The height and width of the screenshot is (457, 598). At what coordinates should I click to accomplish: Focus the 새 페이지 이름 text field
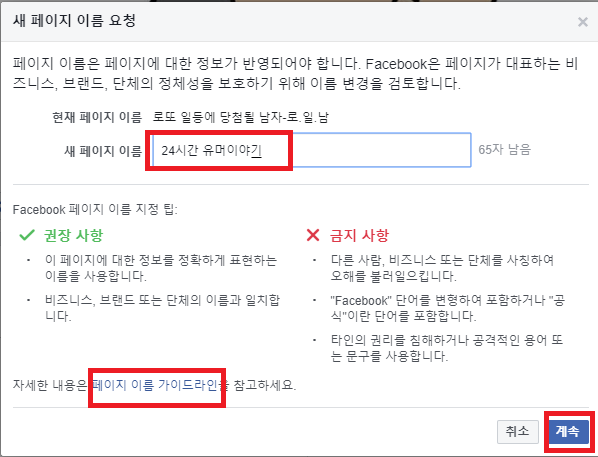click(311, 150)
